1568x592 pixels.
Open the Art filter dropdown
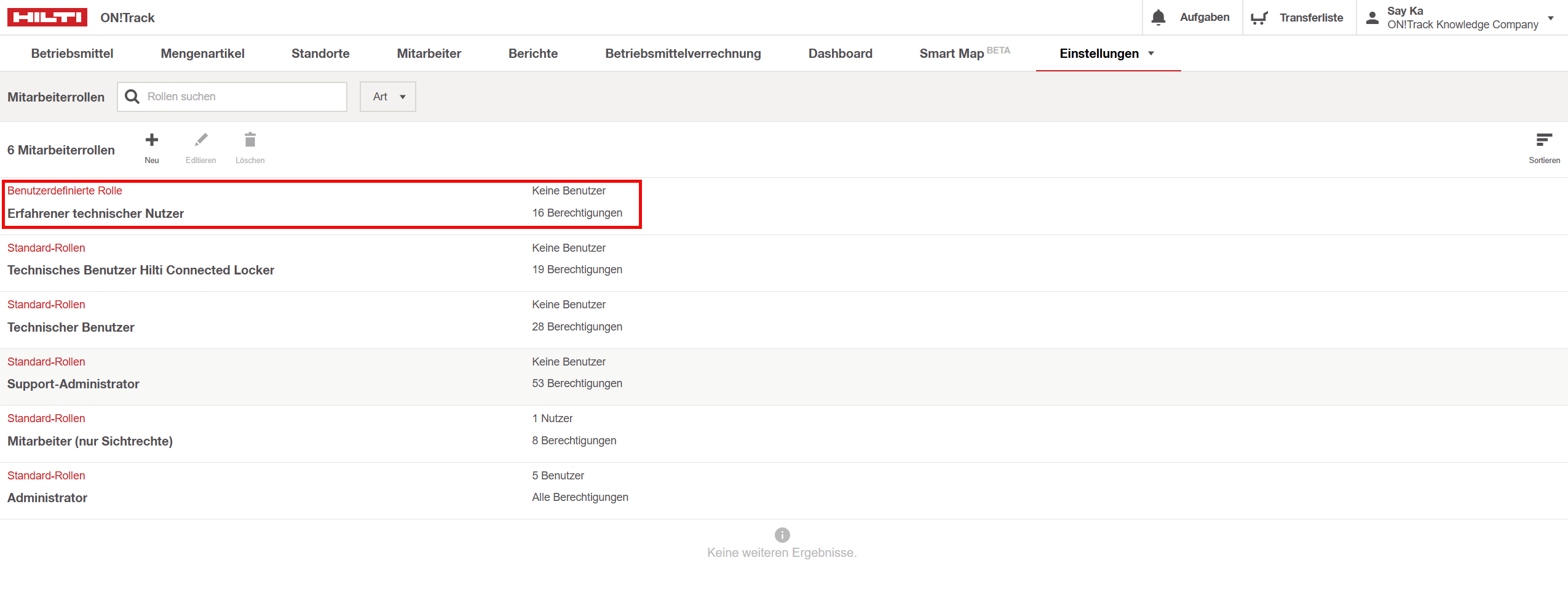click(x=388, y=97)
